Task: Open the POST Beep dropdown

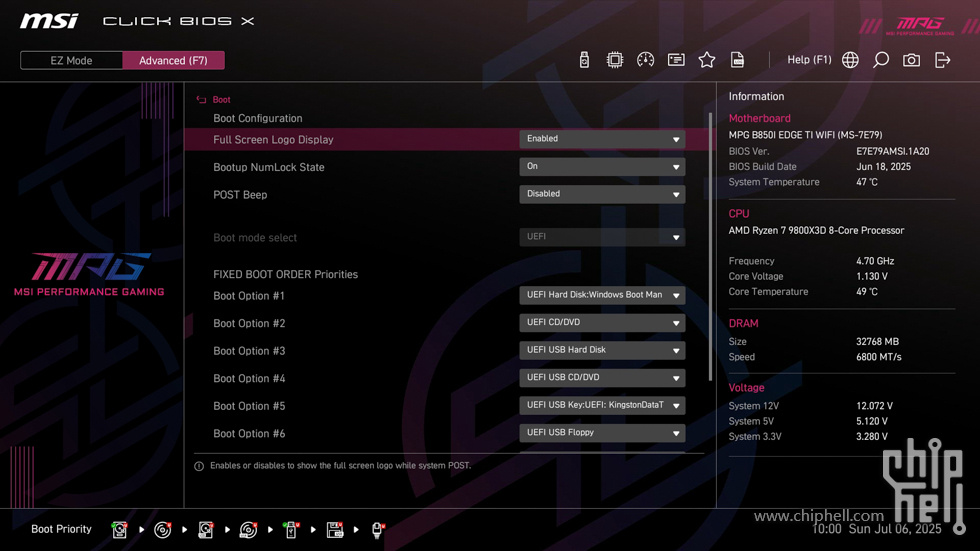Action: pyautogui.click(x=602, y=194)
